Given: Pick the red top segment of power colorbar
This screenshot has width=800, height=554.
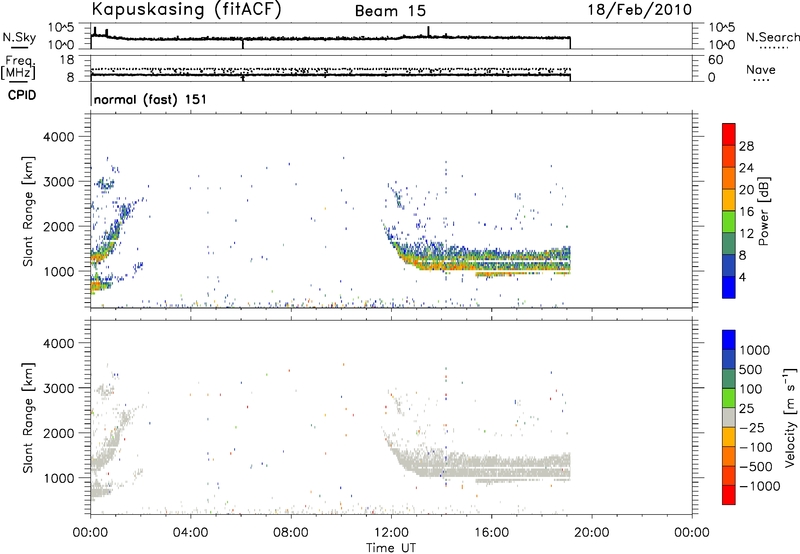Looking at the screenshot, I should [729, 134].
